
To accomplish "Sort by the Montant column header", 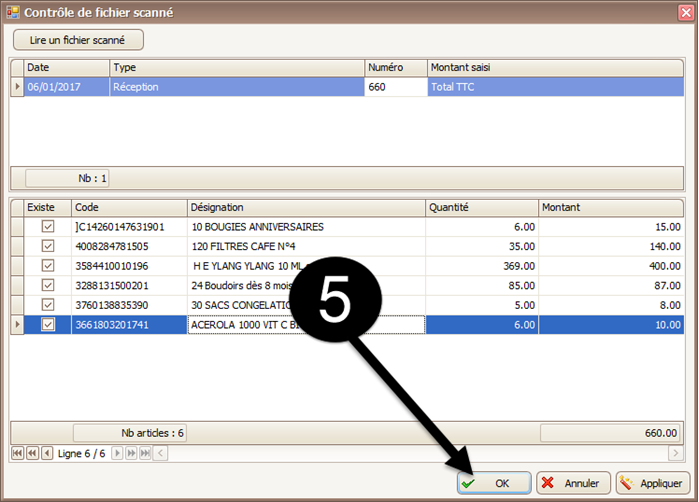I will click(x=611, y=207).
